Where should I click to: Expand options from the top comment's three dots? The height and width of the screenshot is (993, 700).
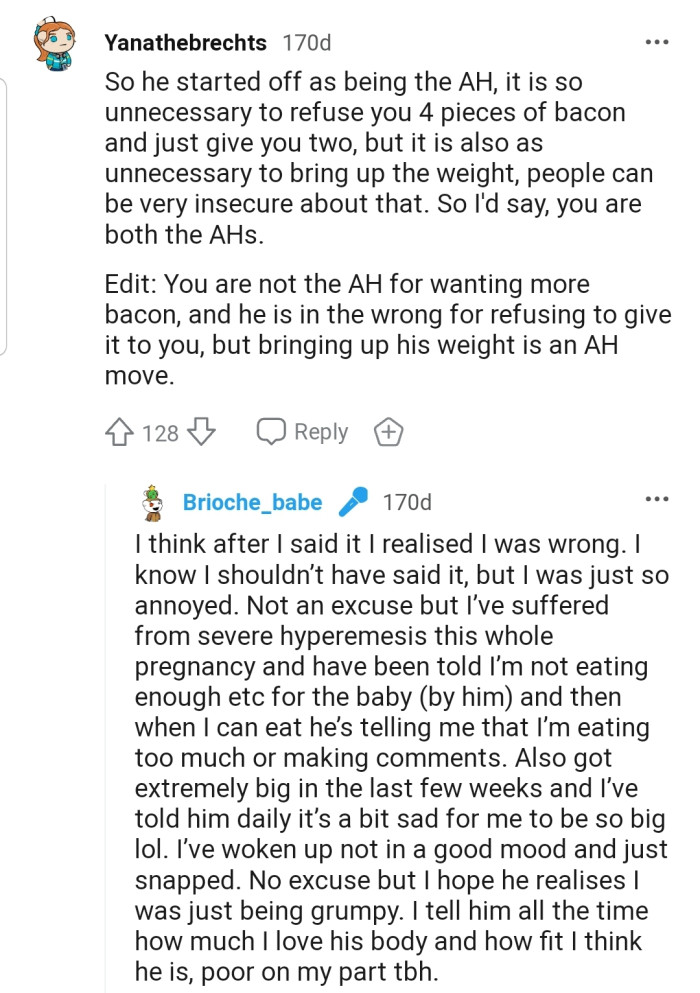click(x=658, y=40)
